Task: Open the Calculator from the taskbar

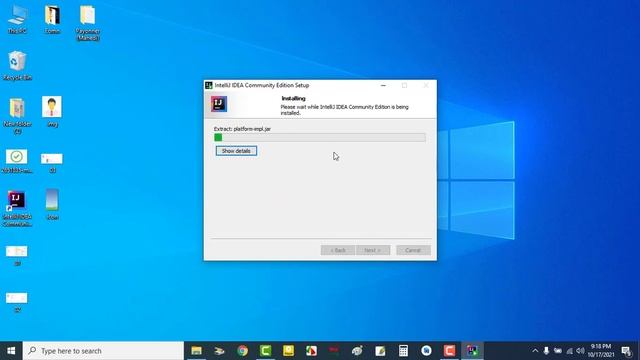Action: coord(403,351)
